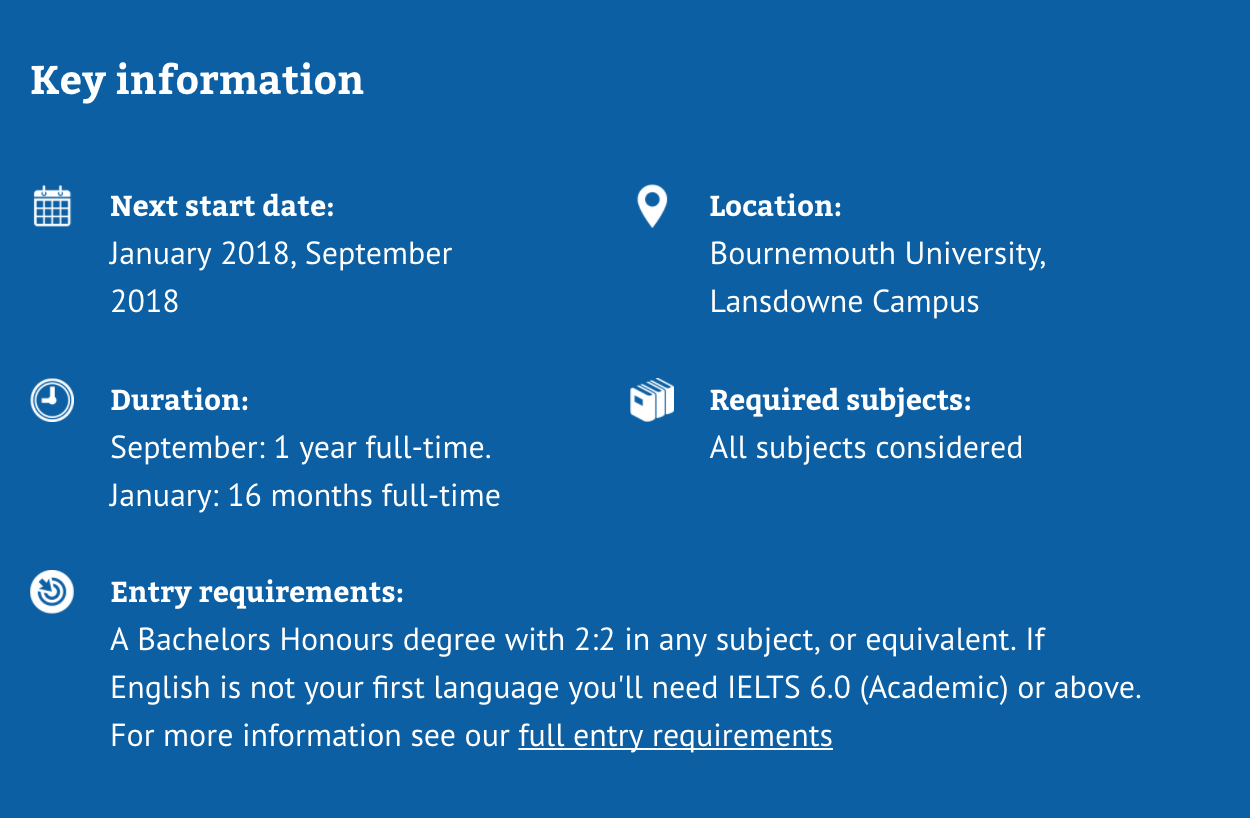Click the Required subjects label

click(x=840, y=400)
